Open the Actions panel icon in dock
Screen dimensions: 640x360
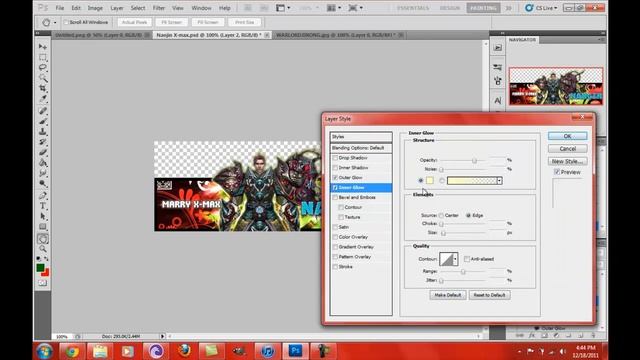pos(498,48)
